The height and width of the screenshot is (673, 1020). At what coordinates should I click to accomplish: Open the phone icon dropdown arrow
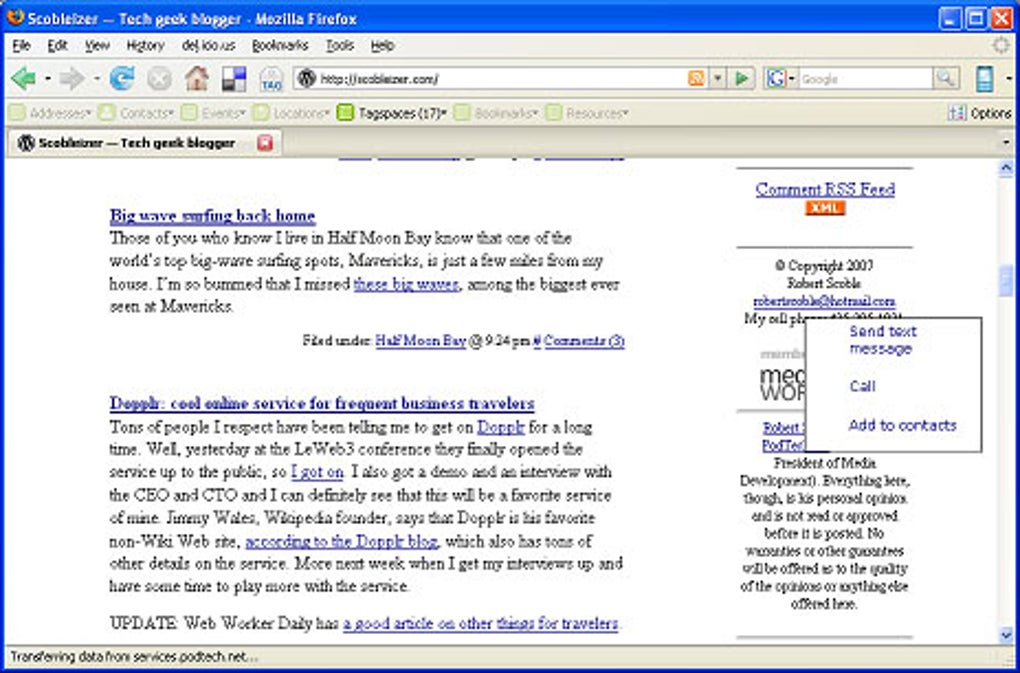(x=1009, y=79)
